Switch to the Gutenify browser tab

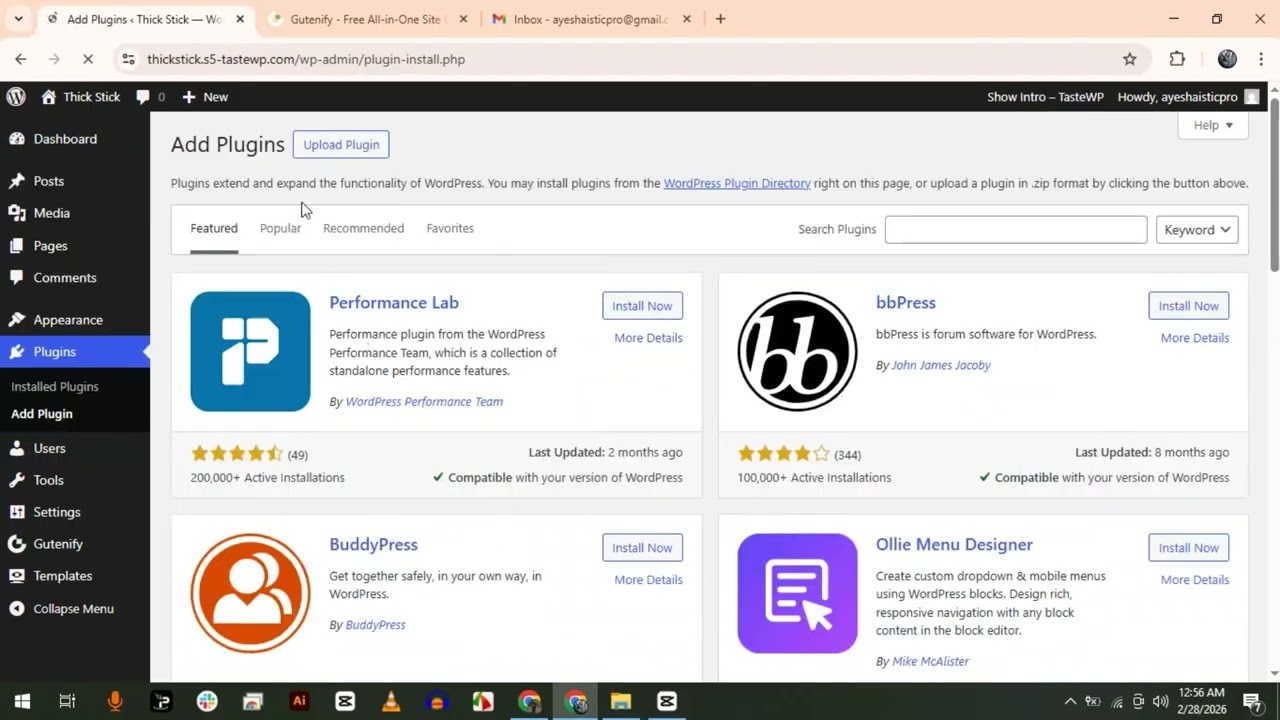(366, 19)
